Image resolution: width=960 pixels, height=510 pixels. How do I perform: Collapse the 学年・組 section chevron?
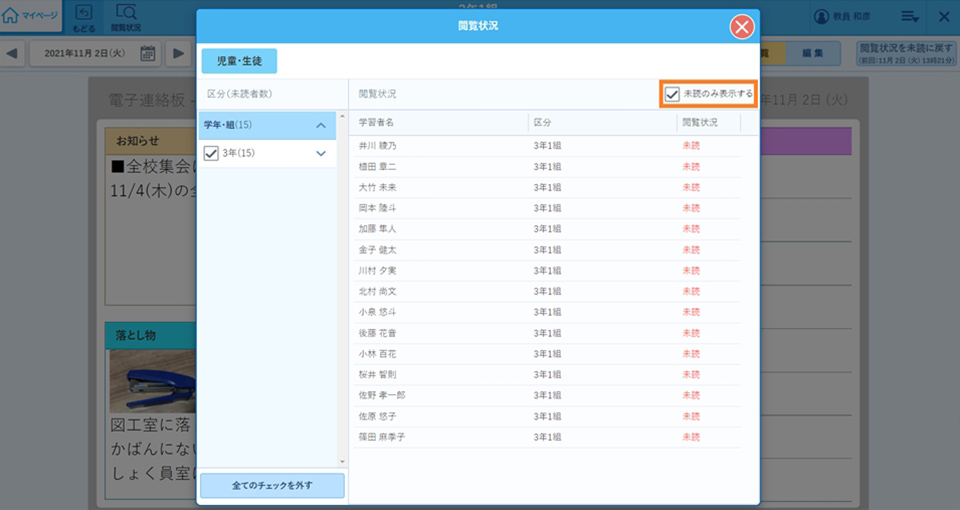320,125
